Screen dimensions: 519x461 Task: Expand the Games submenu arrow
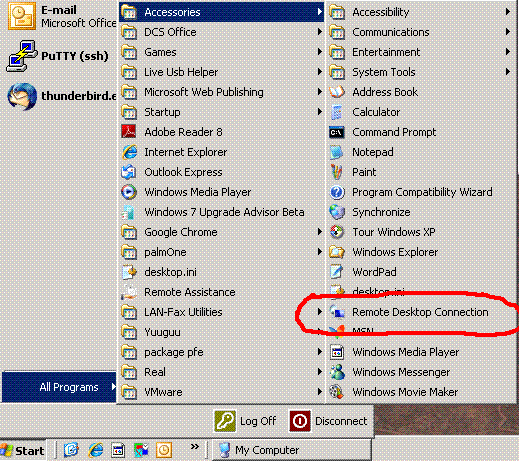[320, 52]
